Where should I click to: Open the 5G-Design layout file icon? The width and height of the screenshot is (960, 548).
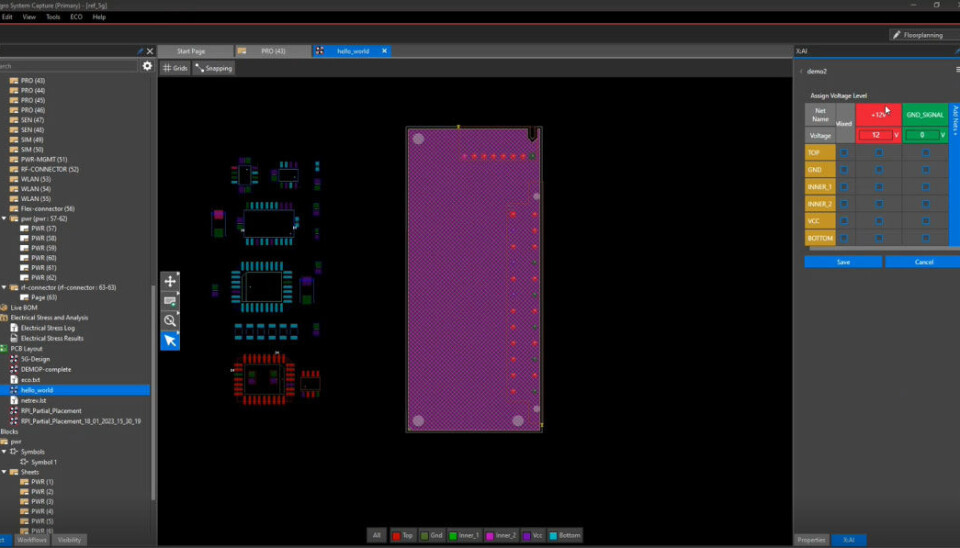(14, 359)
